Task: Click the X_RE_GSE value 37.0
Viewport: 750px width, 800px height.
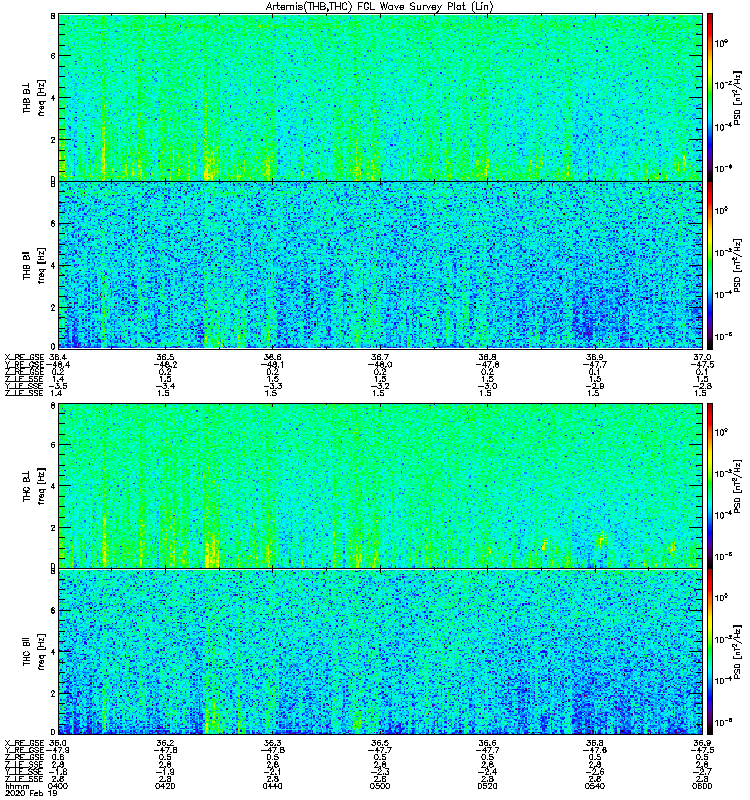Action: coord(702,357)
